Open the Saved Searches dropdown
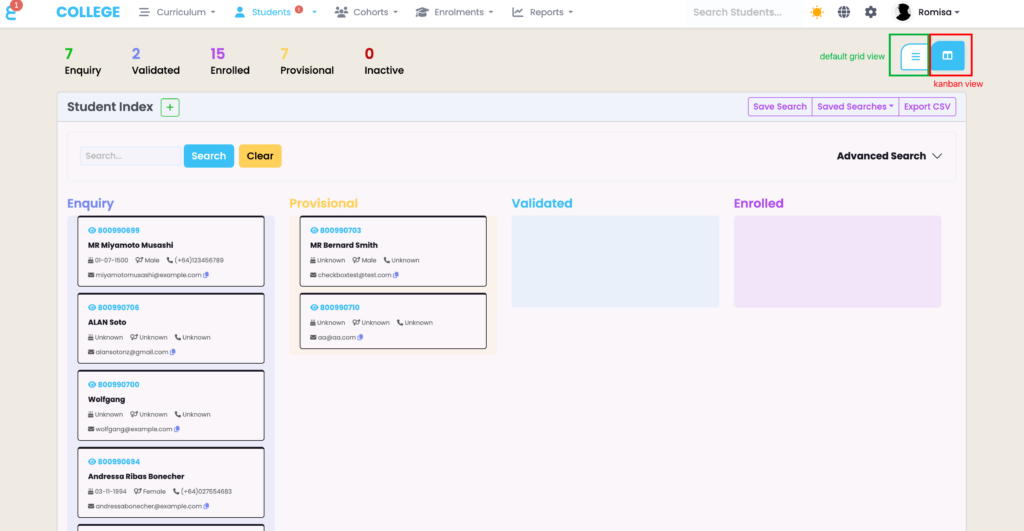1024x531 pixels. (855, 107)
